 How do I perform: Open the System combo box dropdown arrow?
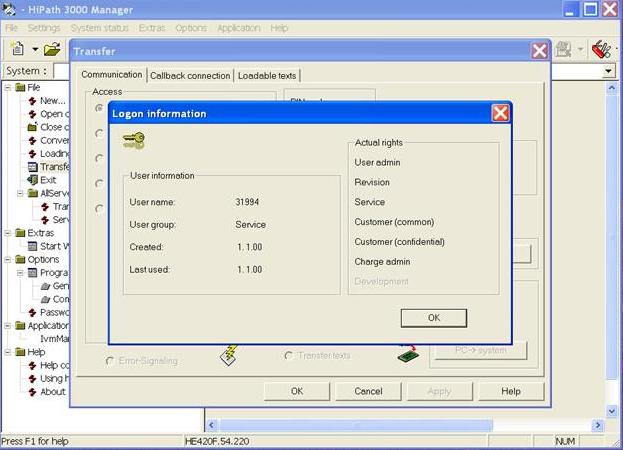(608, 71)
